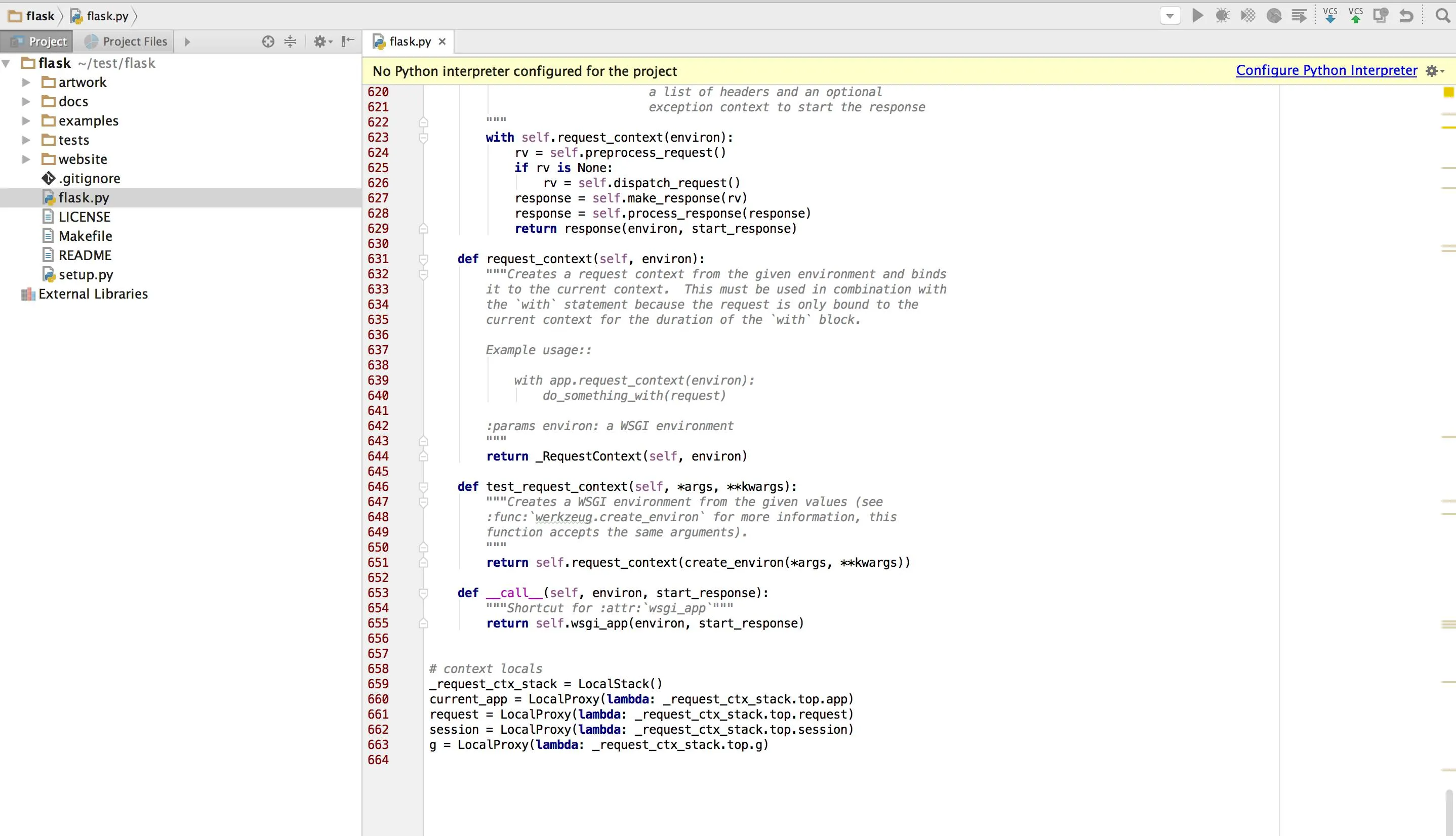
Task: Open the run configuration dropdown
Action: click(x=1170, y=16)
